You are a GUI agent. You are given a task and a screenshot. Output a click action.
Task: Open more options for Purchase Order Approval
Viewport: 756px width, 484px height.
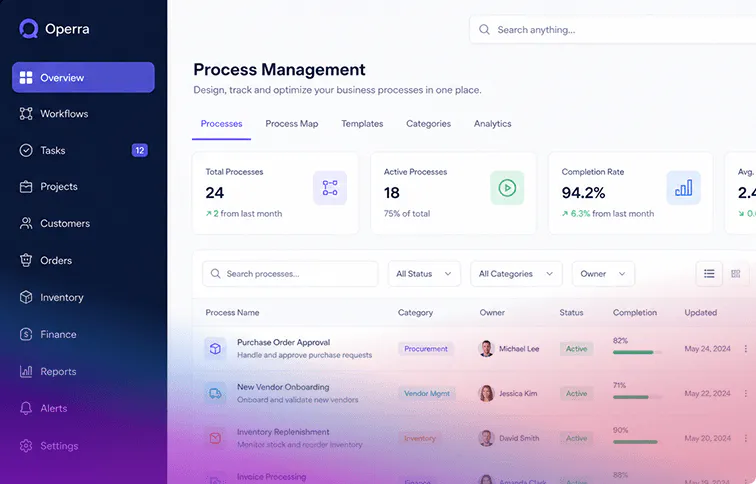pyautogui.click(x=745, y=349)
